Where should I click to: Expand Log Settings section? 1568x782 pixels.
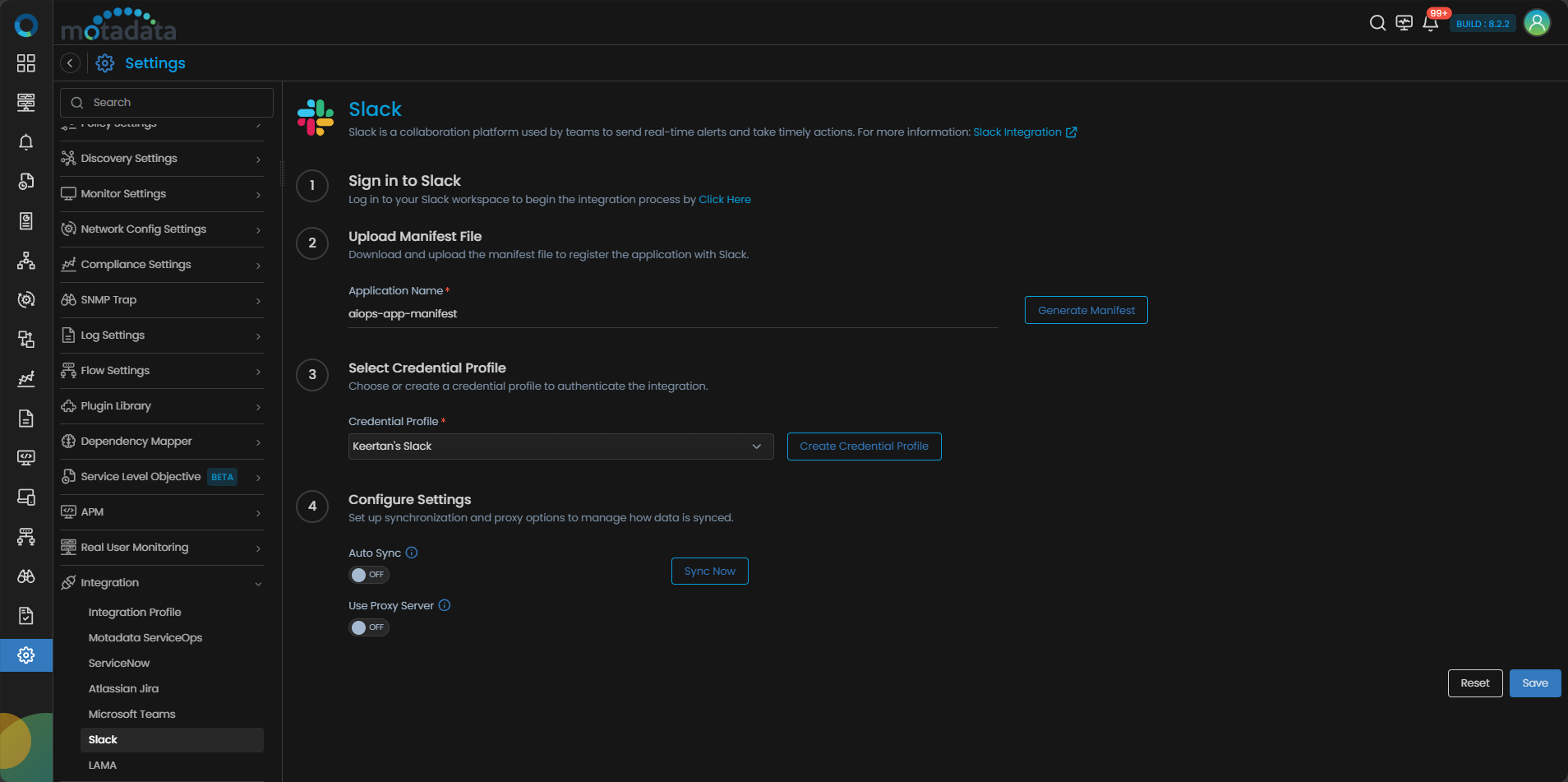(162, 335)
